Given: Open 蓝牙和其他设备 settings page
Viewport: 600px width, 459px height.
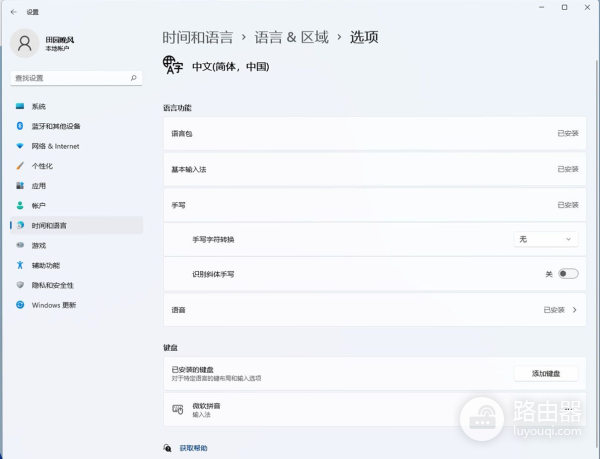Looking at the screenshot, I should [77, 126].
